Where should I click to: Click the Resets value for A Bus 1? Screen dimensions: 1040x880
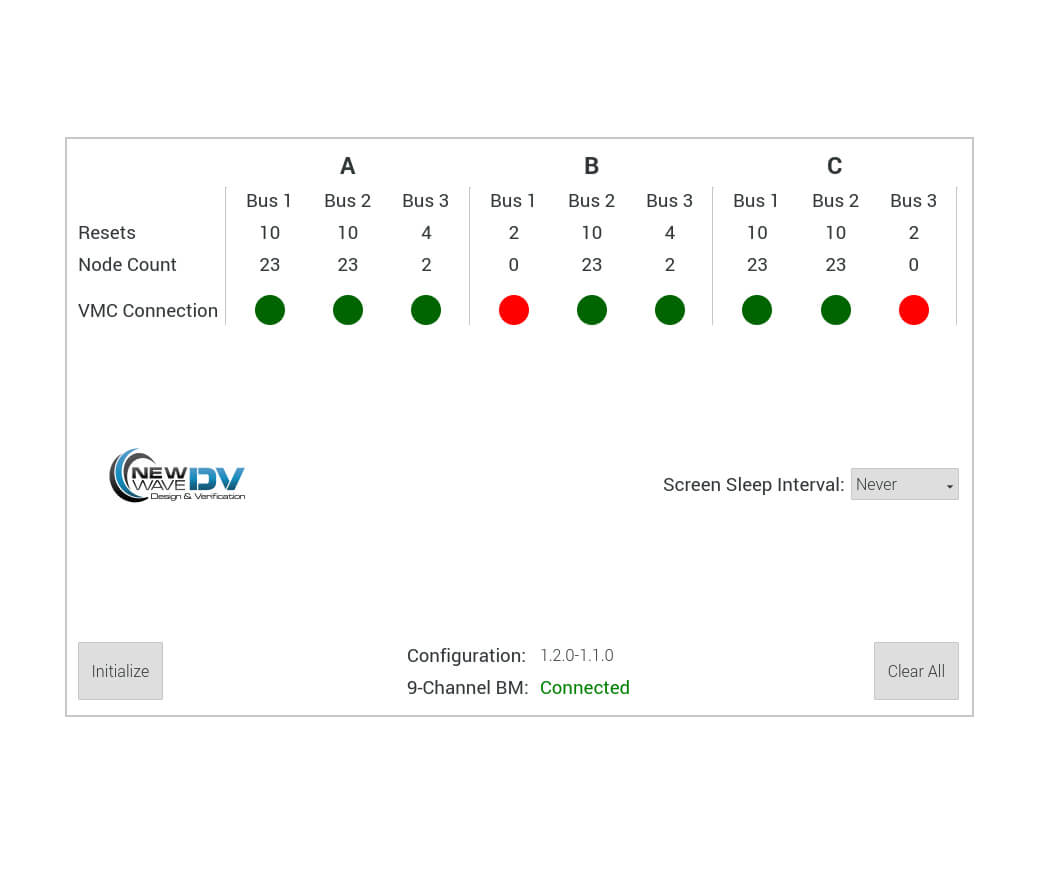click(x=270, y=233)
